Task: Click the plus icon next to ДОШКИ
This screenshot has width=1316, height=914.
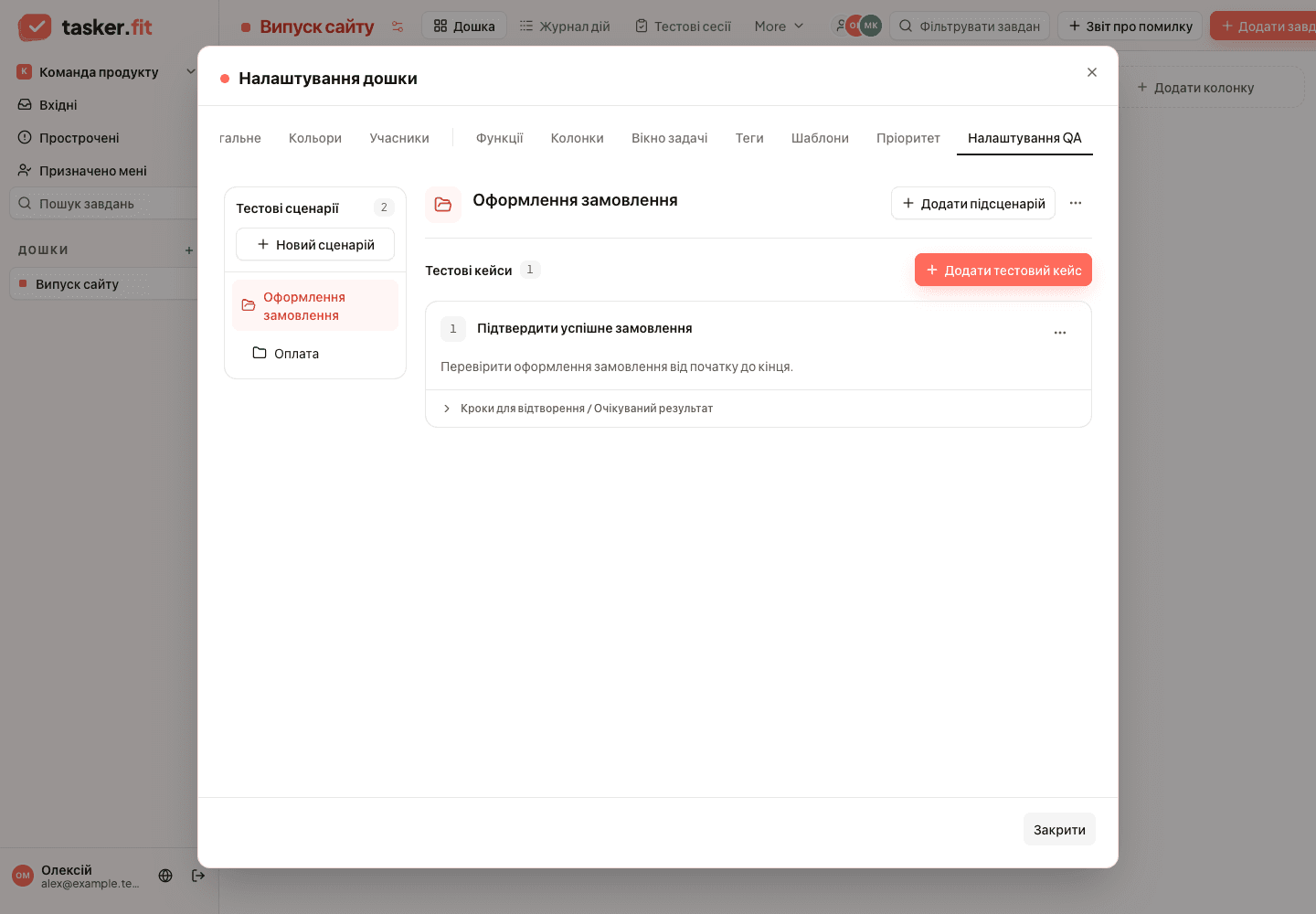Action: click(189, 250)
